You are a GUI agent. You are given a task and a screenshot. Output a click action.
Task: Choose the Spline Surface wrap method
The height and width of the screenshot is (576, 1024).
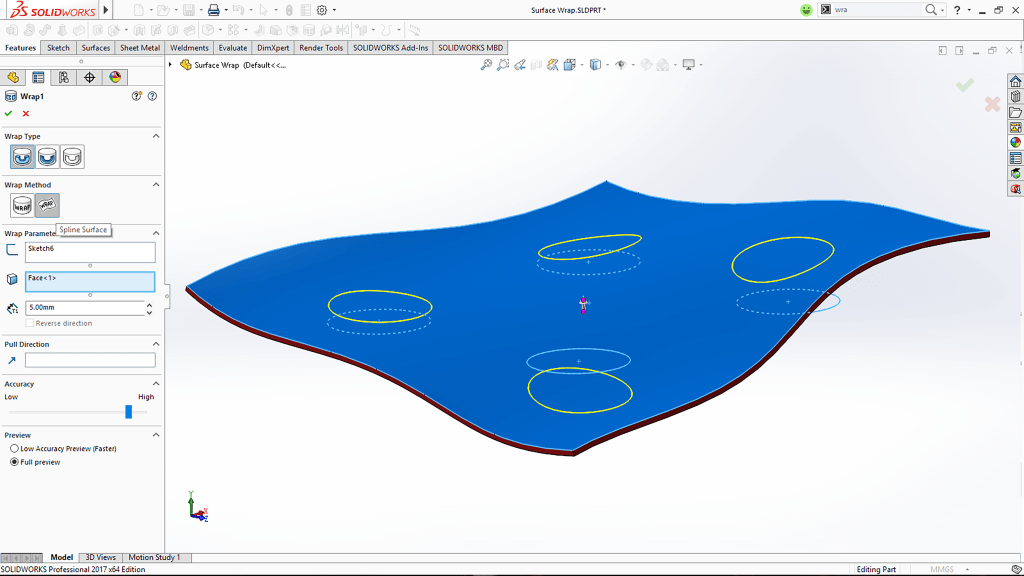(x=48, y=205)
